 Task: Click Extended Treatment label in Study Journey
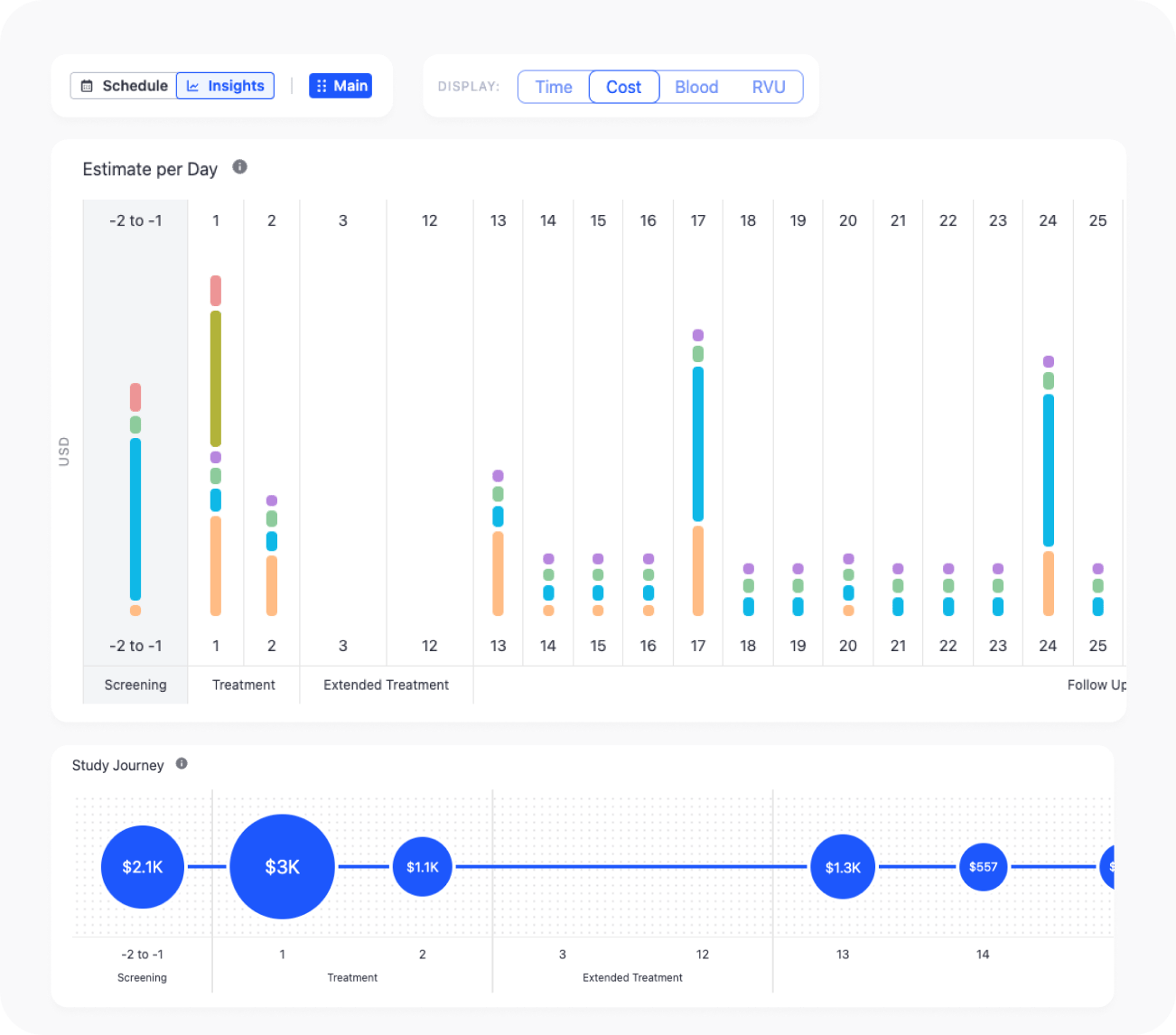coord(633,977)
